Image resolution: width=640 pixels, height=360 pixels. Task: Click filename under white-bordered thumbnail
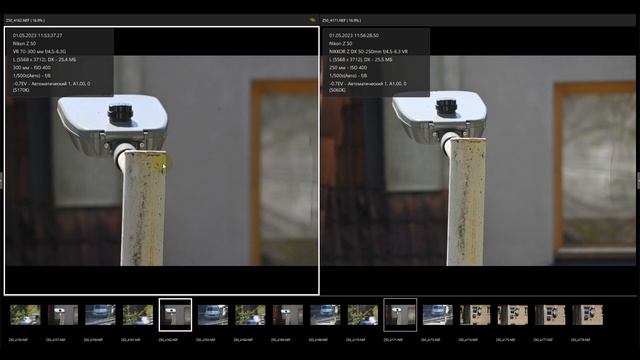coord(168,340)
